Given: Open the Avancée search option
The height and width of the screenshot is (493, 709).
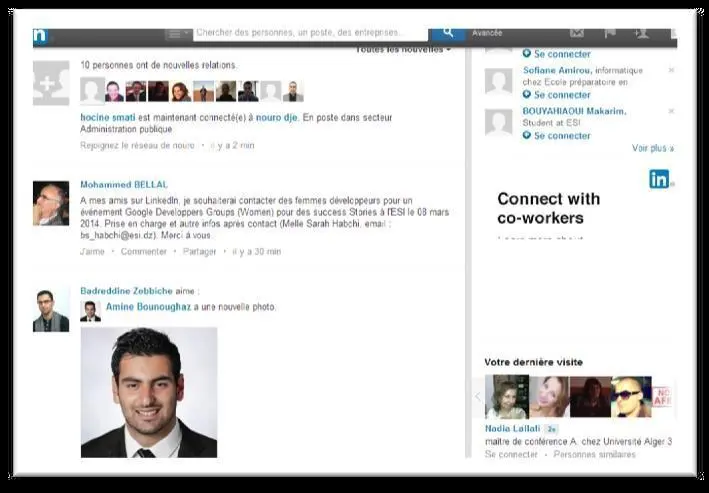Looking at the screenshot, I should click(487, 33).
